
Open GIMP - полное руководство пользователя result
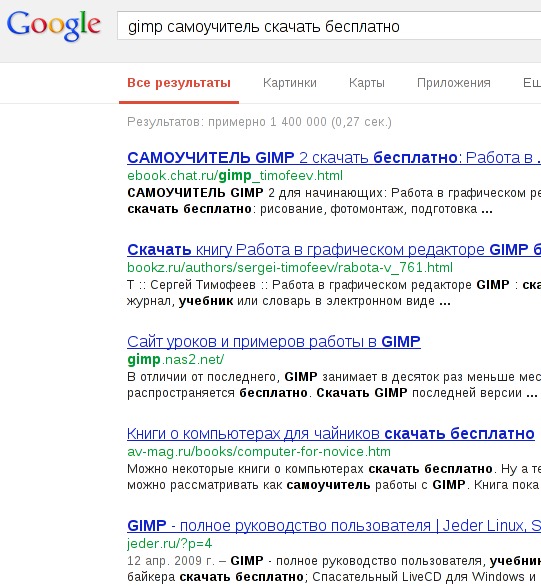pos(334,525)
